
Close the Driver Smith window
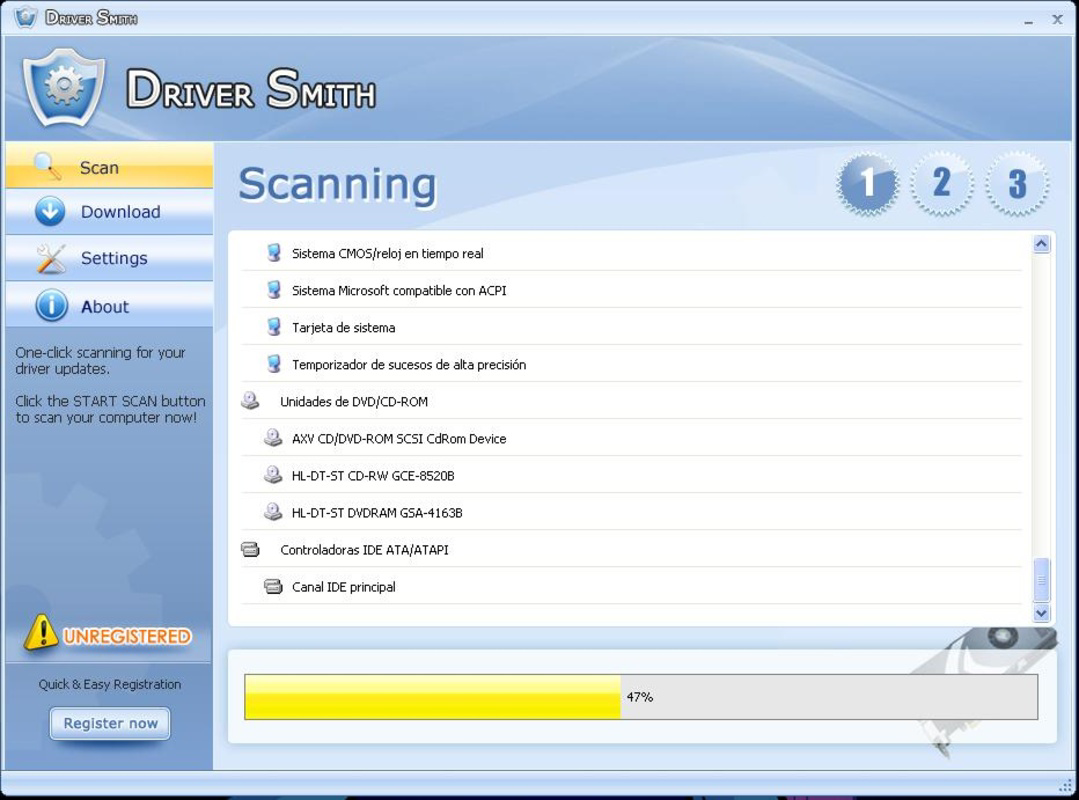click(x=1057, y=19)
